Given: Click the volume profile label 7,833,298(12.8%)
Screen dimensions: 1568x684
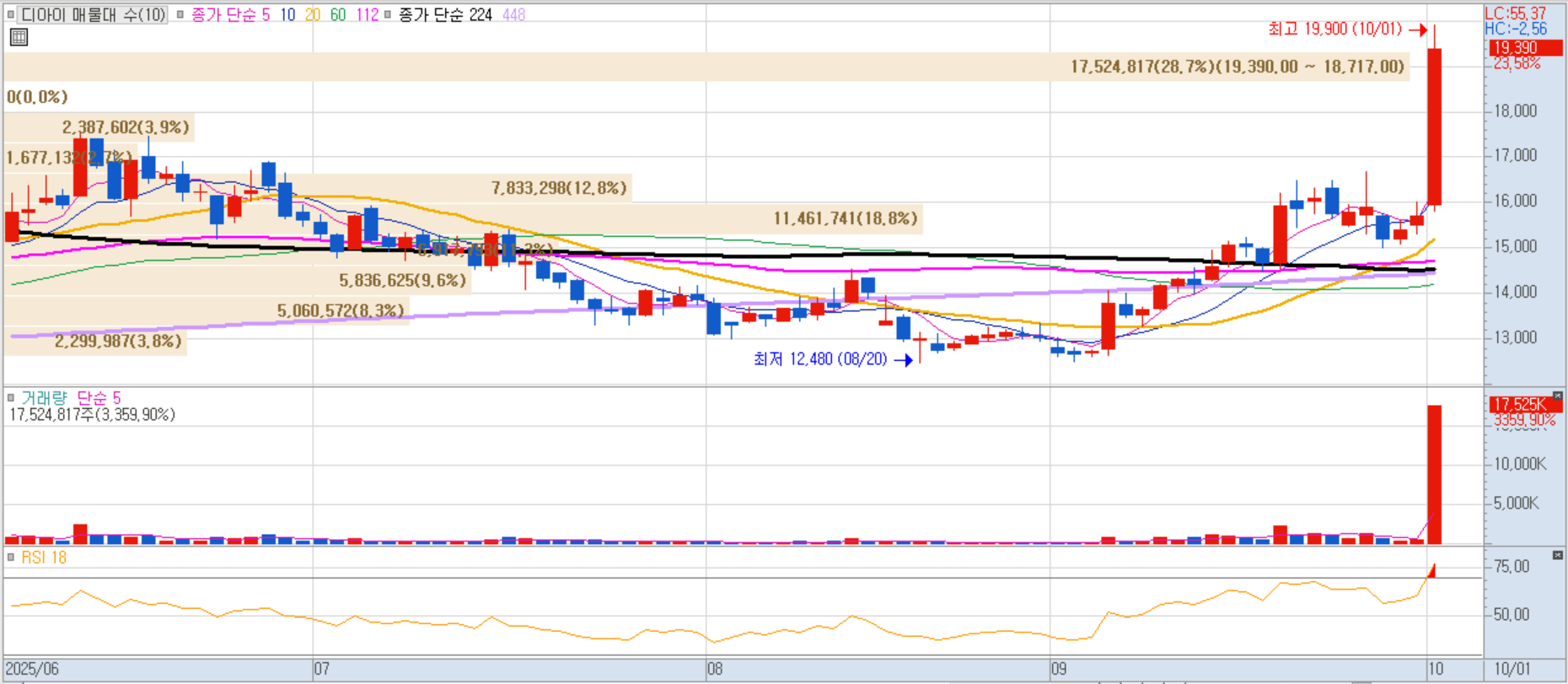Looking at the screenshot, I should click(x=559, y=187).
